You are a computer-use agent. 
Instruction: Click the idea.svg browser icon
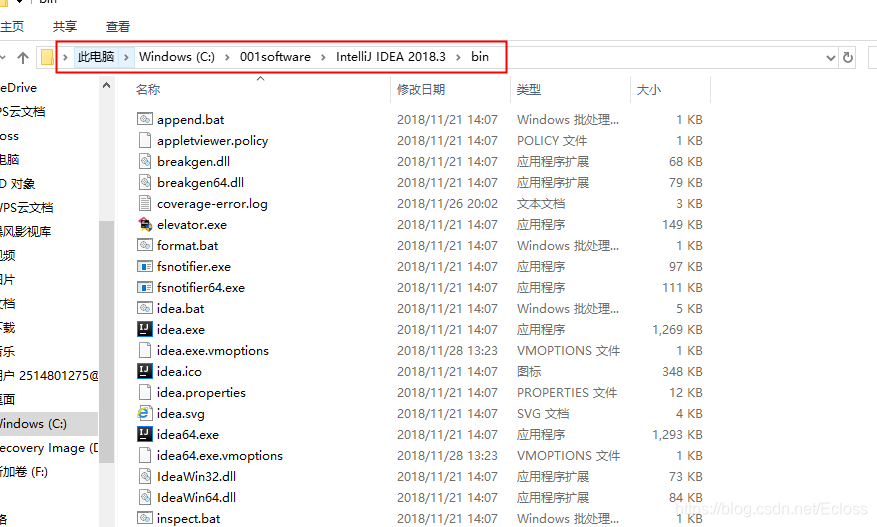145,413
